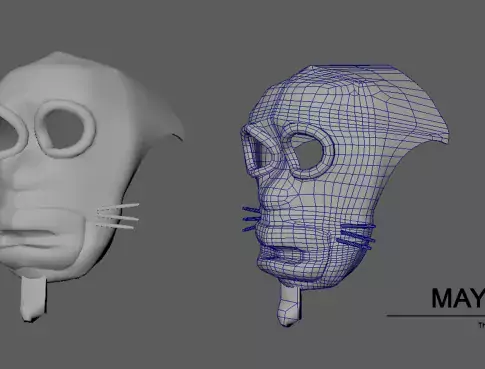485x369 pixels.
Task: Click the blue whiskers beside the wireframe mask's nose
Action: [252, 219]
